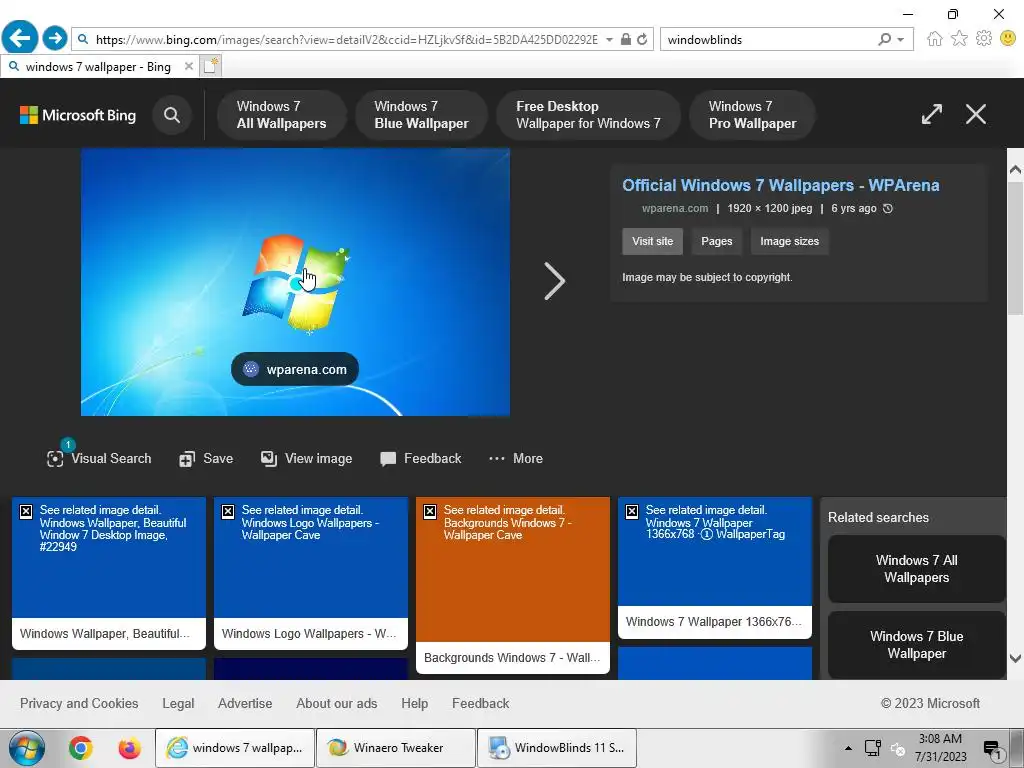Screen dimensions: 1024x768
Task: Open related search 'Windows 7 All Wallpapers'
Action: coord(916,569)
